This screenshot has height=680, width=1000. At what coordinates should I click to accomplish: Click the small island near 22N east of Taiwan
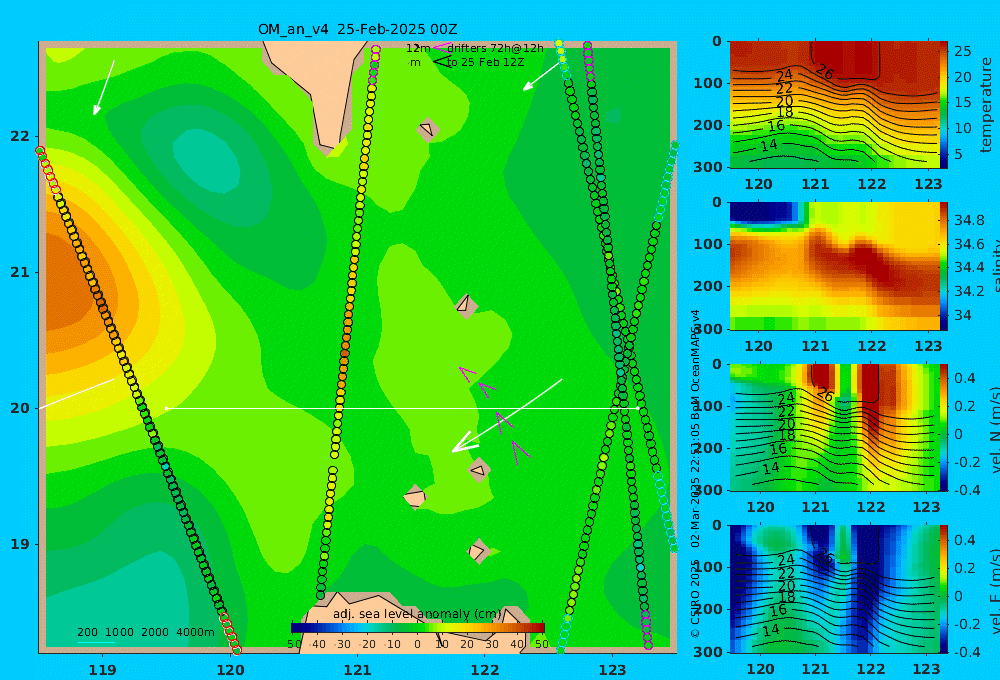coord(428,129)
